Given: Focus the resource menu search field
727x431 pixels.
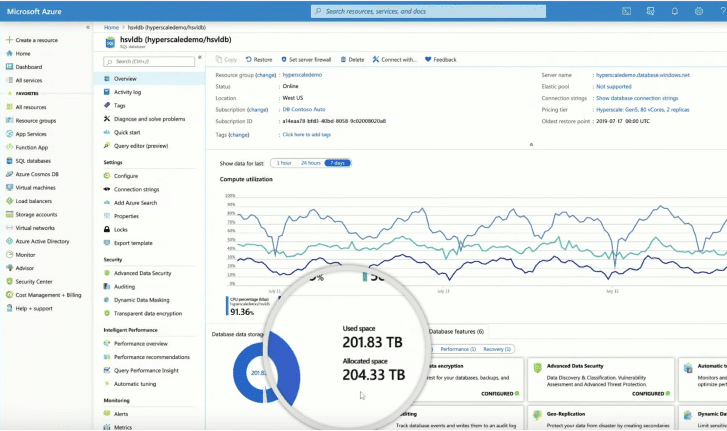Looking at the screenshot, I should tap(149, 62).
